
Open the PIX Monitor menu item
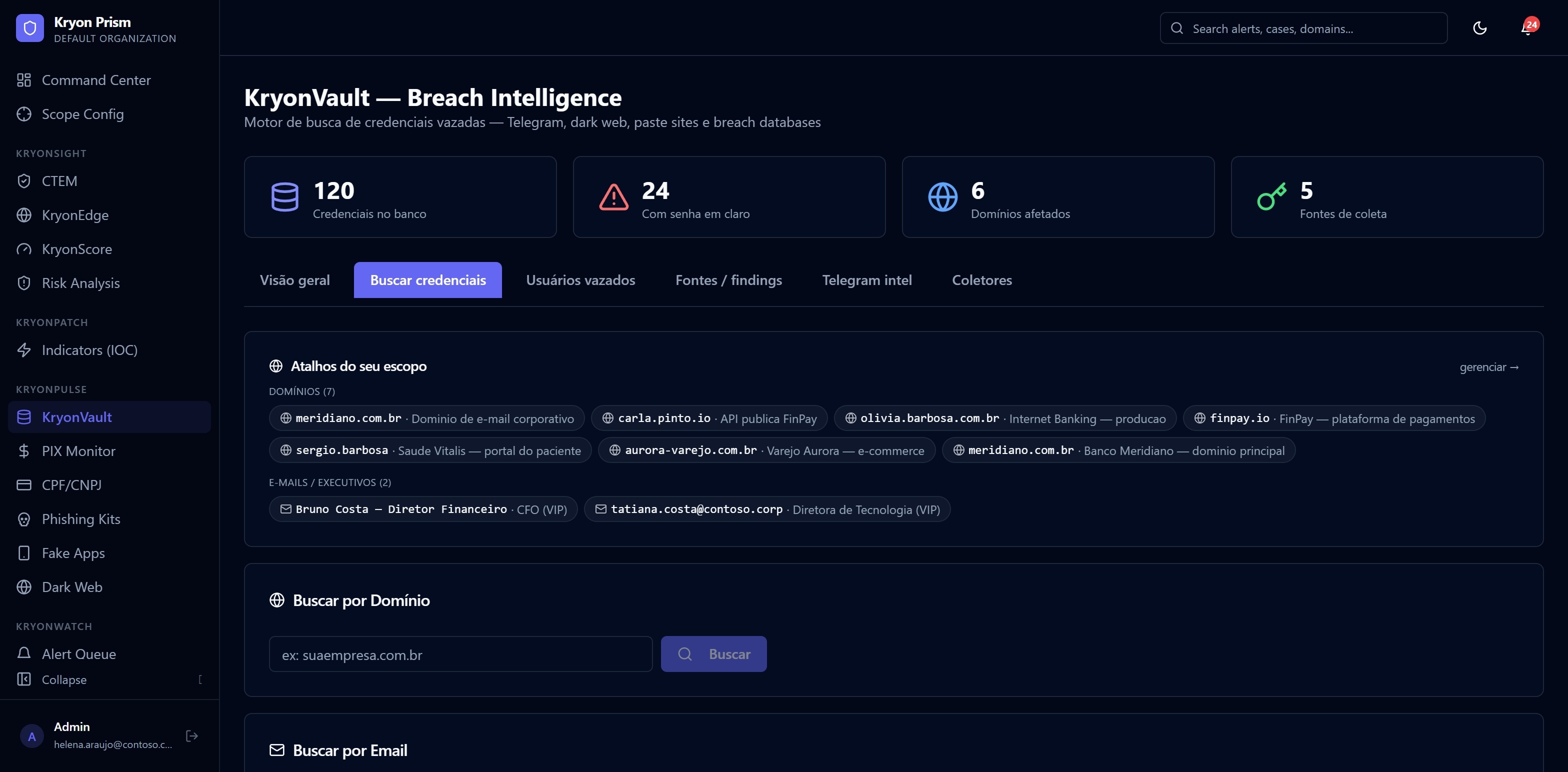[x=109, y=452]
